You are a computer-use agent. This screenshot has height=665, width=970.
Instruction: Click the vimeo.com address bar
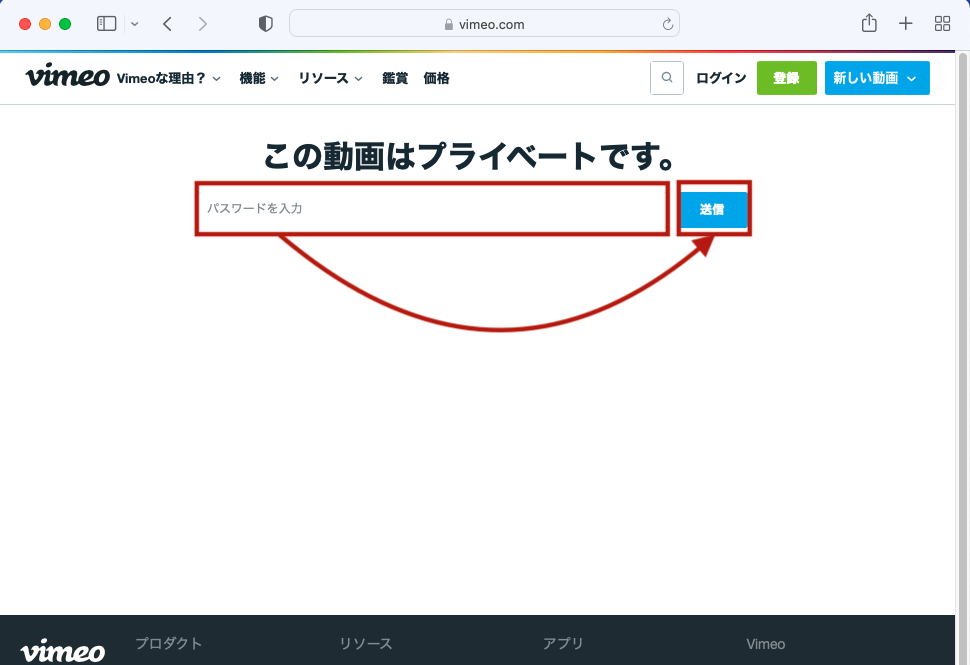(484, 24)
